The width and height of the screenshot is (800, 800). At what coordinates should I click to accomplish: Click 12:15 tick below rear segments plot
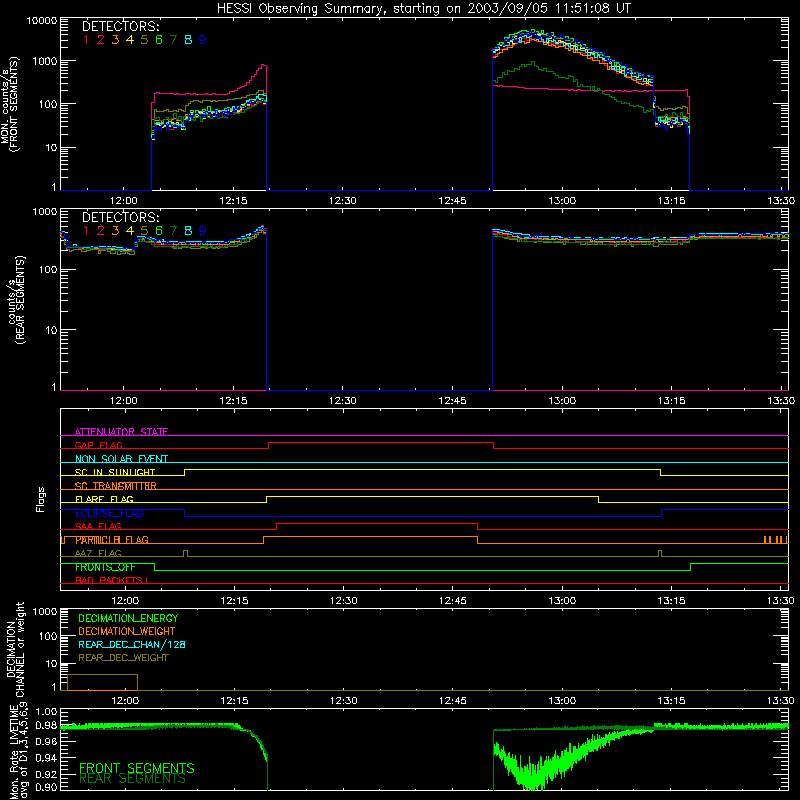[233, 401]
